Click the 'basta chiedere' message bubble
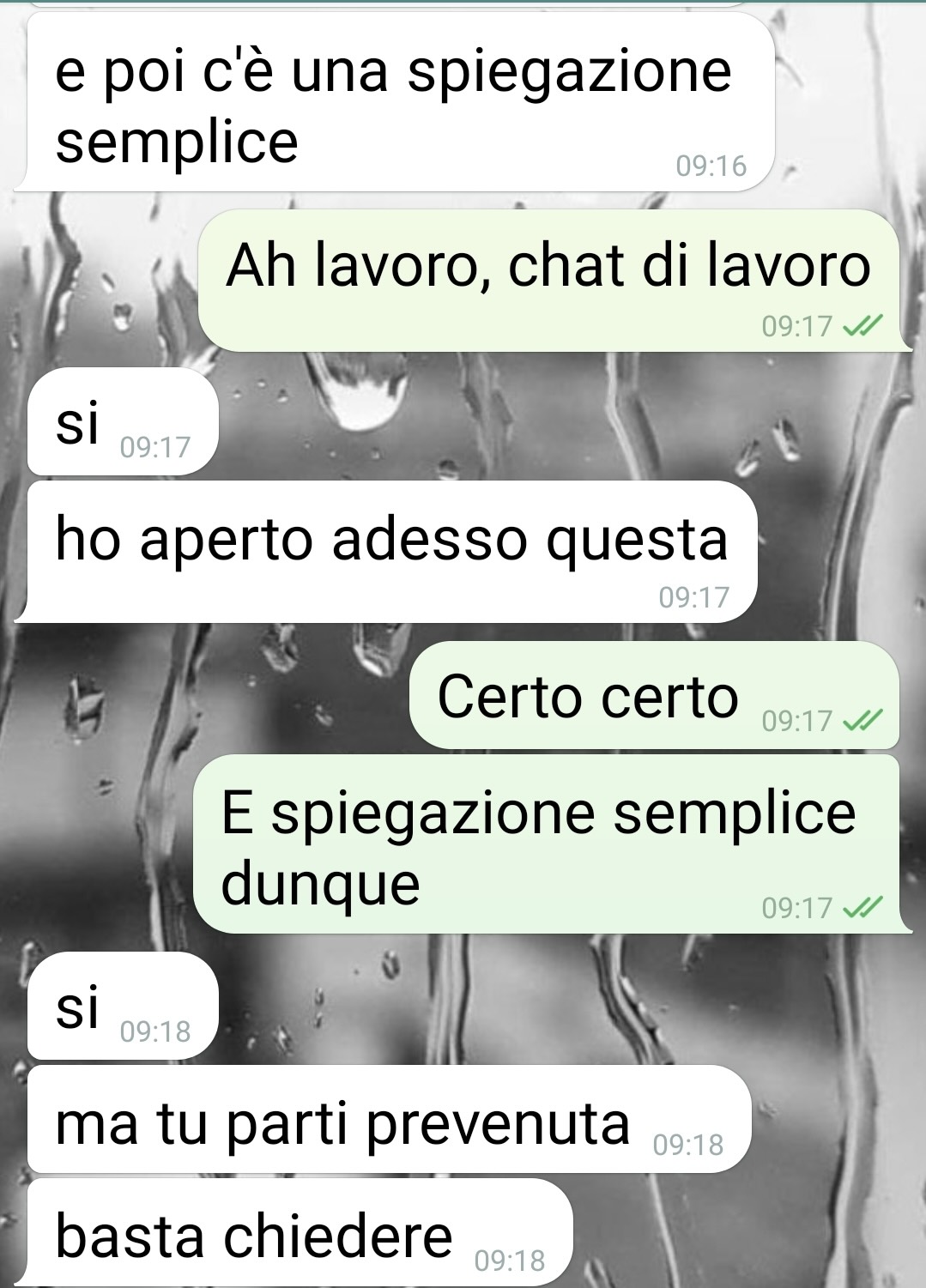This screenshot has width=926, height=1288. pyautogui.click(x=300, y=1233)
